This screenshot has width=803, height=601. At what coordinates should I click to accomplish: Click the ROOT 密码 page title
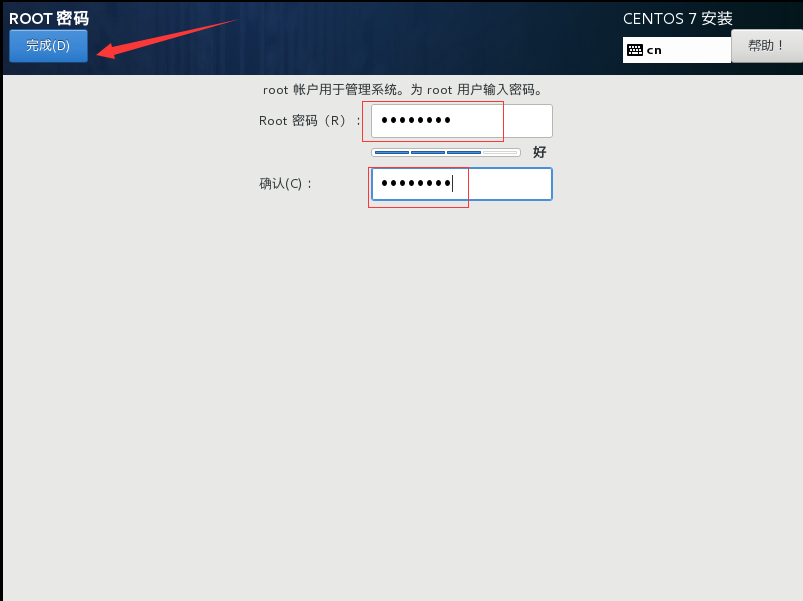coord(49,18)
